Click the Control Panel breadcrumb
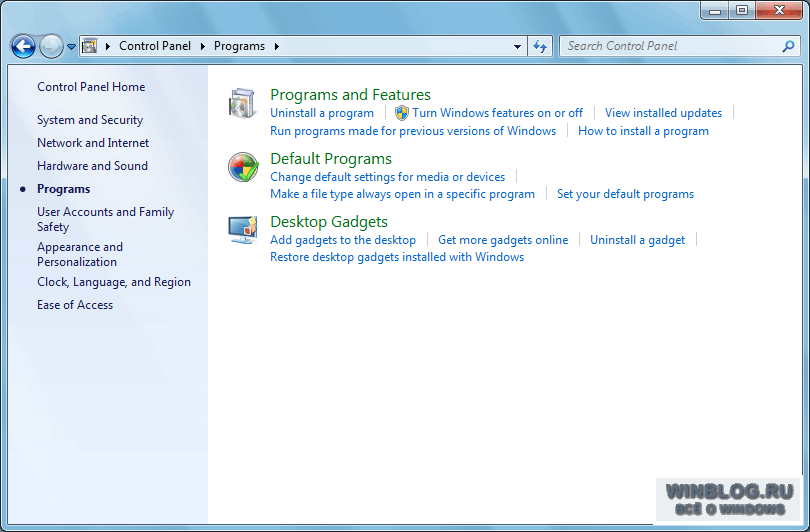 pyautogui.click(x=155, y=46)
